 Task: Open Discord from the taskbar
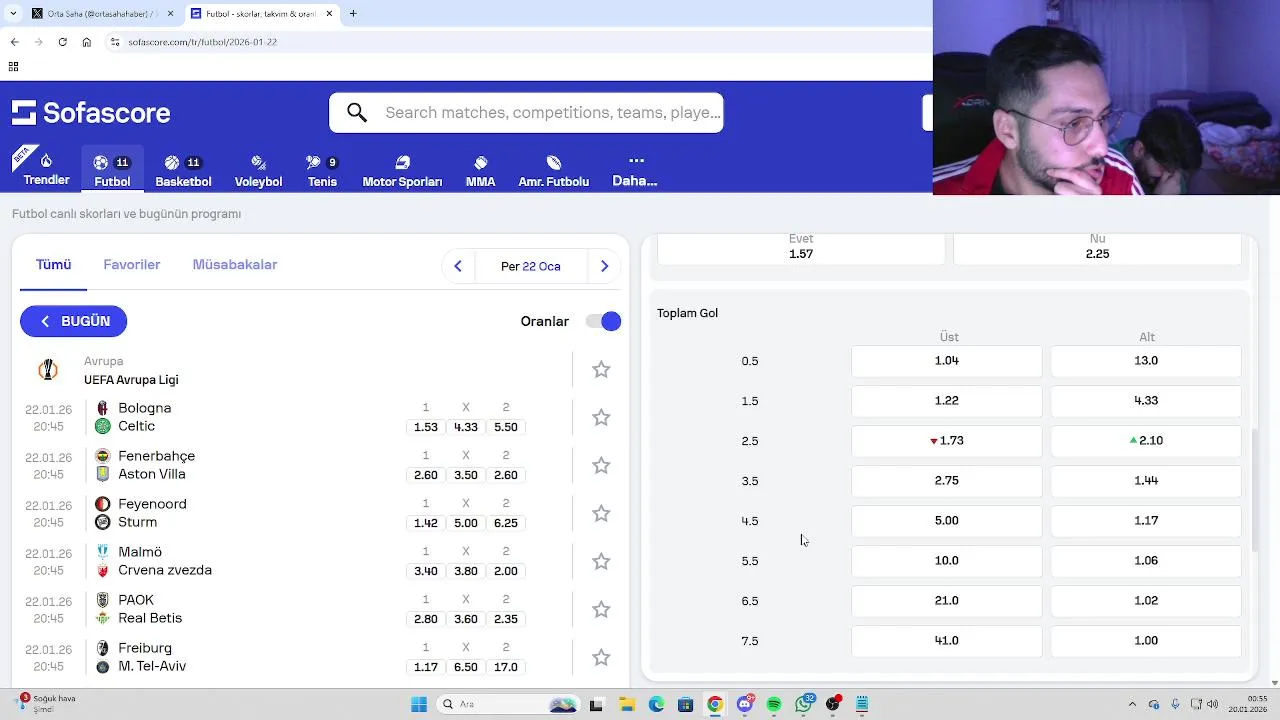(x=745, y=704)
